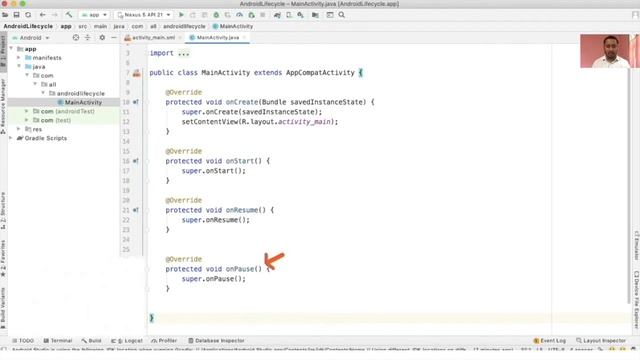Open the AVD Manager phone icon
640x360 pixels.
(289, 15)
